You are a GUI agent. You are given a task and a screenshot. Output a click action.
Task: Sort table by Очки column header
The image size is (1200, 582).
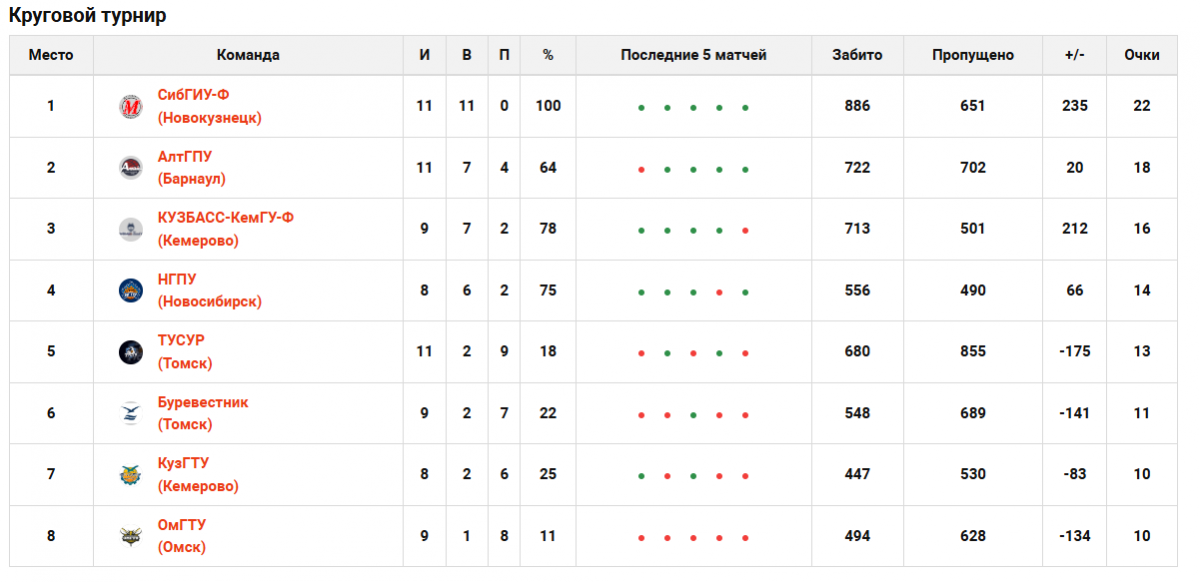(1141, 55)
